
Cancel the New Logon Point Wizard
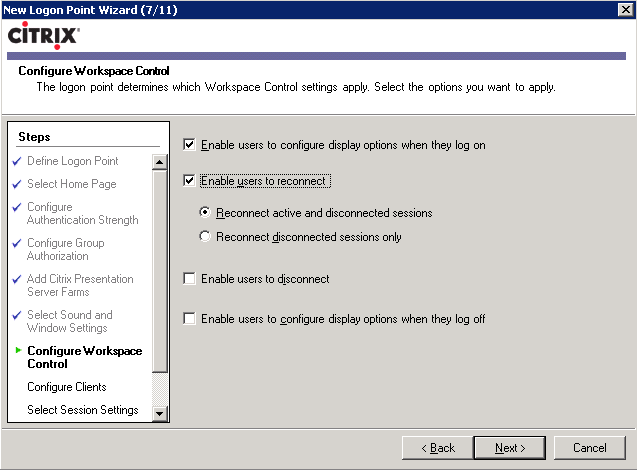coord(589,448)
